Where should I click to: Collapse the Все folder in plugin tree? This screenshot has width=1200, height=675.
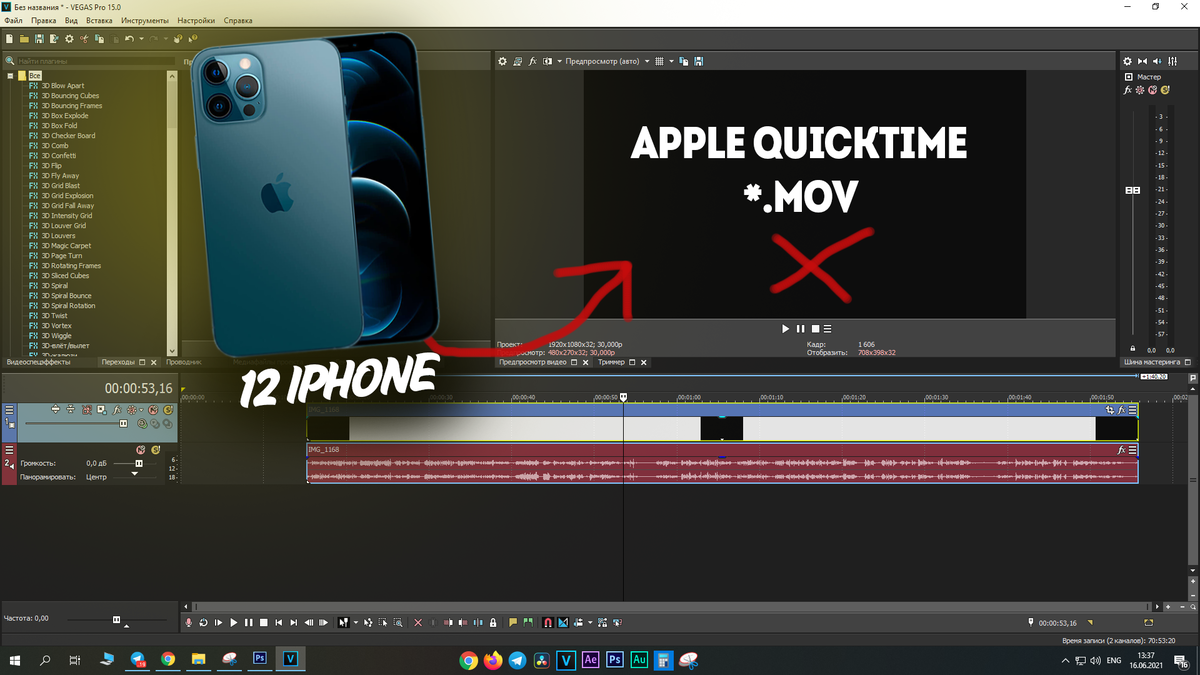(10, 76)
